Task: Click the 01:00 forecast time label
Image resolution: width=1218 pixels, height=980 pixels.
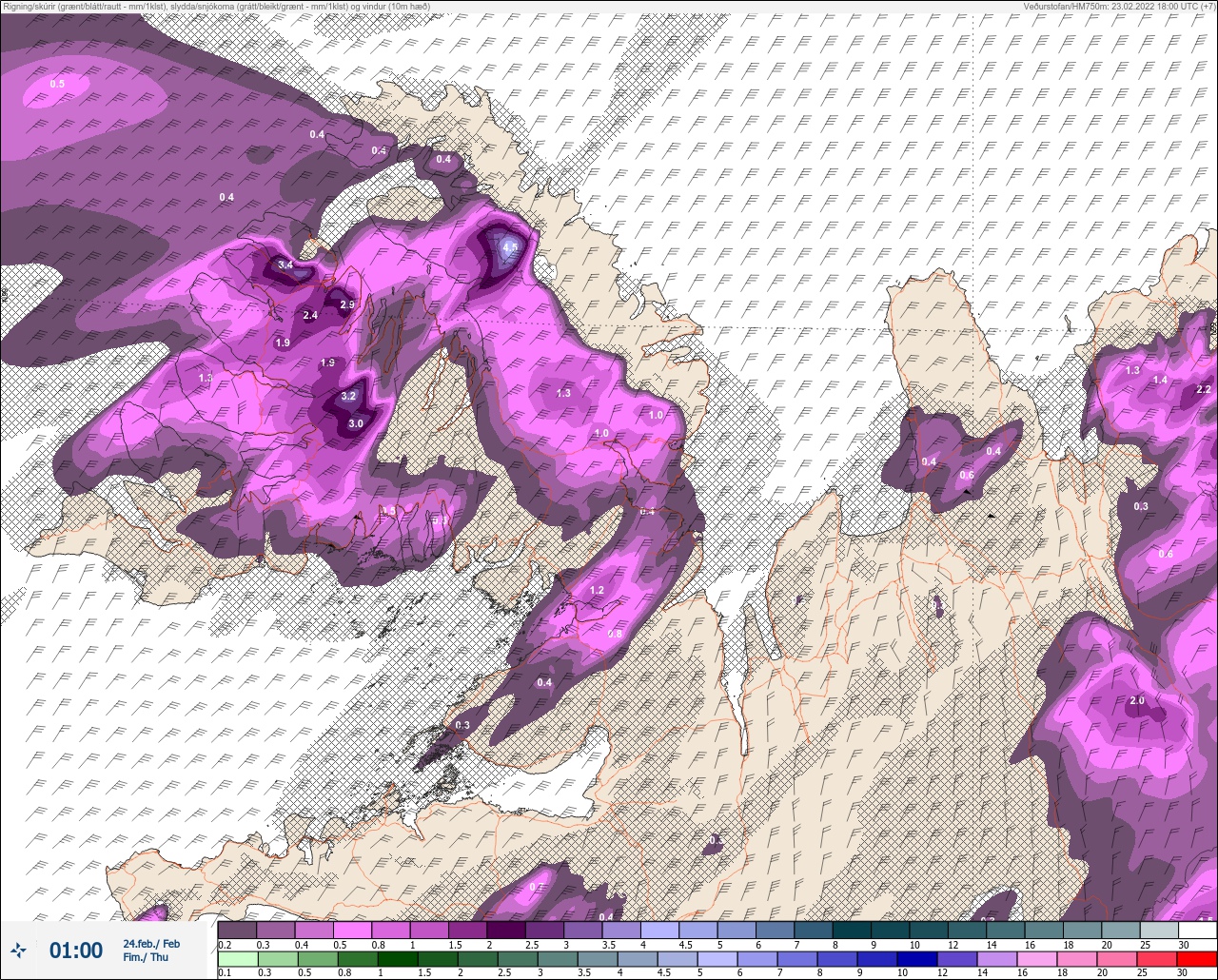Action: click(76, 950)
